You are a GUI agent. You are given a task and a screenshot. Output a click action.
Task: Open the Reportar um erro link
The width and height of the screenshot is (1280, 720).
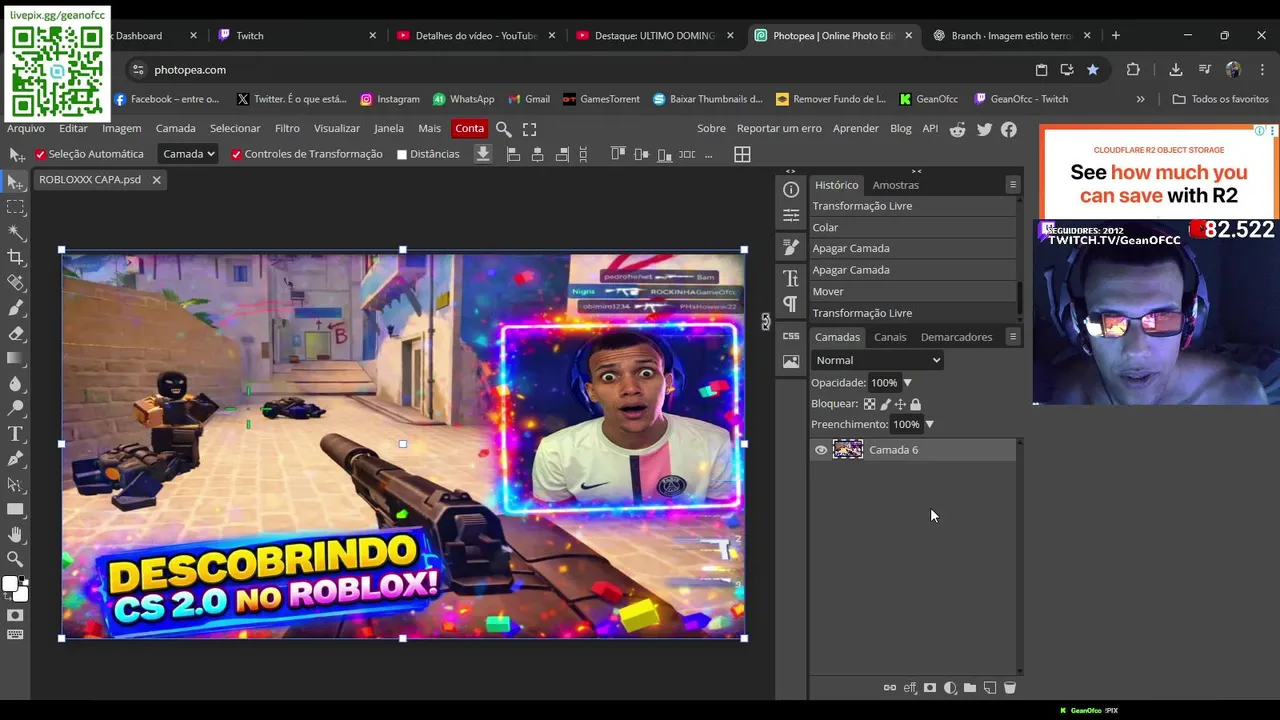click(x=779, y=128)
